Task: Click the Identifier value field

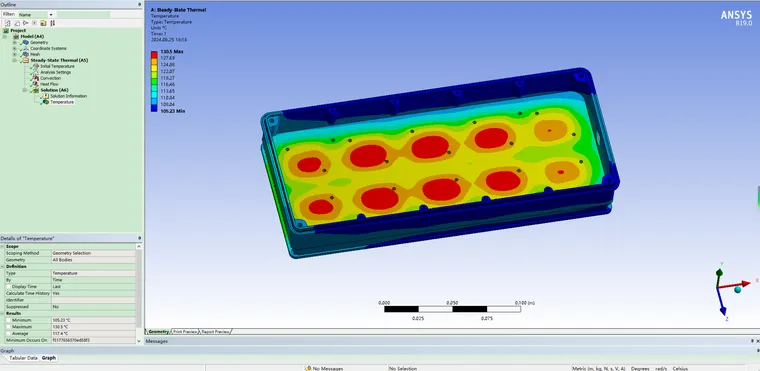Action: [x=93, y=300]
